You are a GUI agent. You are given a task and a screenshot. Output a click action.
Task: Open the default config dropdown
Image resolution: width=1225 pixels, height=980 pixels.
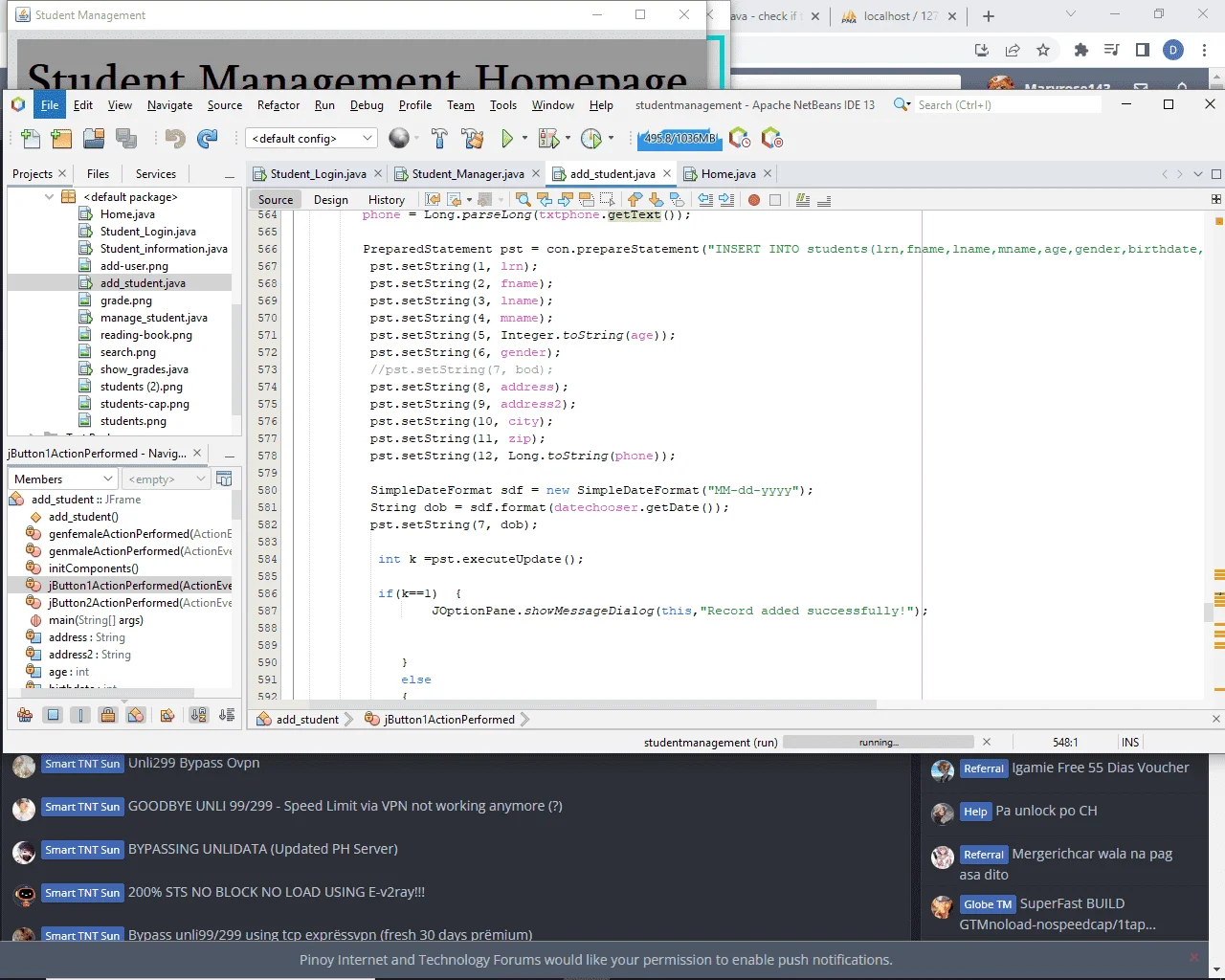click(311, 139)
